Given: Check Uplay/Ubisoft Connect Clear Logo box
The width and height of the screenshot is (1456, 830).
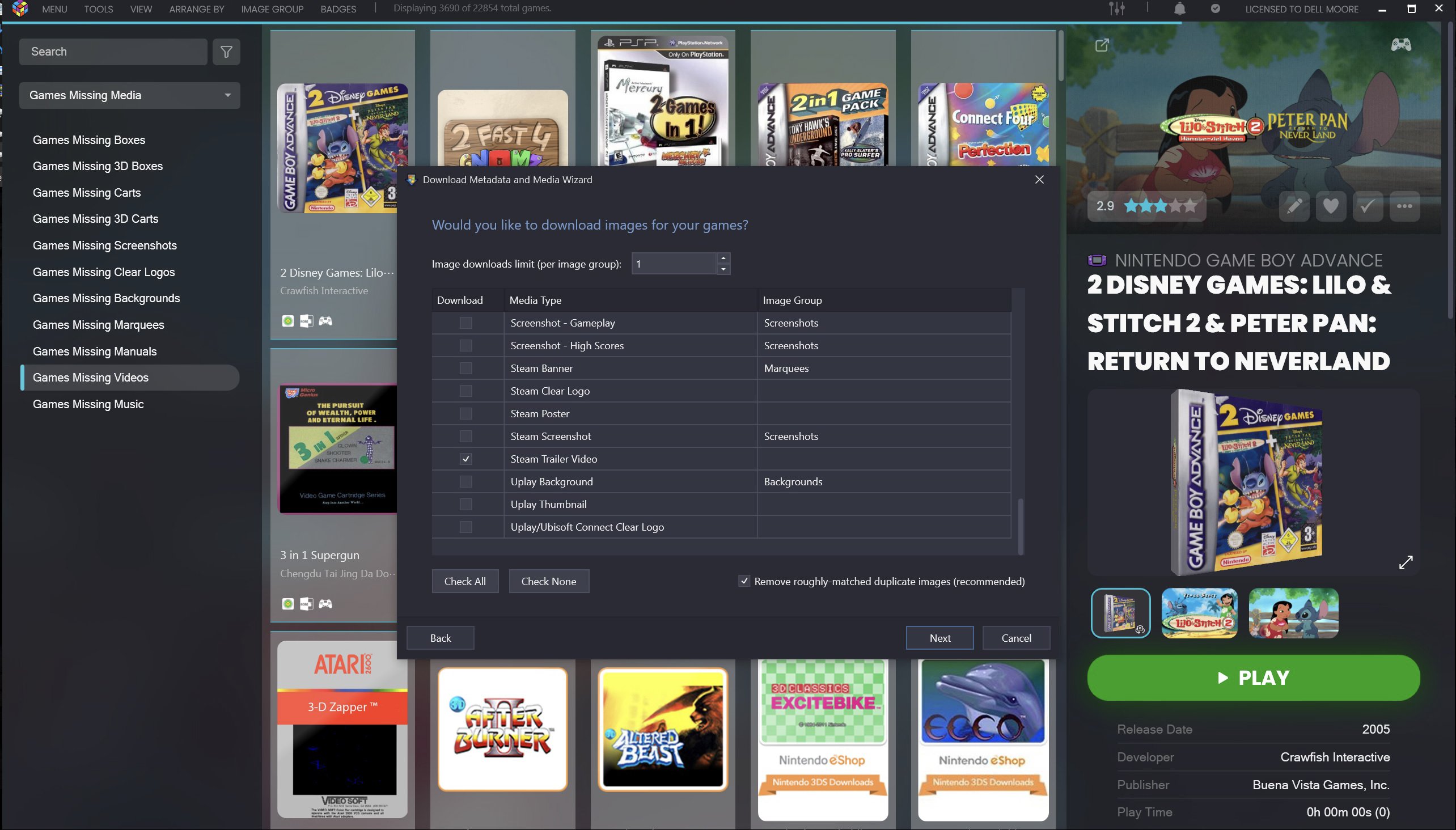Looking at the screenshot, I should pos(465,527).
